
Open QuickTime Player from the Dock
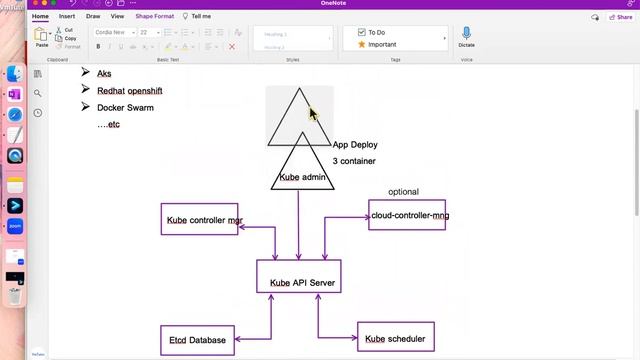[15, 156]
